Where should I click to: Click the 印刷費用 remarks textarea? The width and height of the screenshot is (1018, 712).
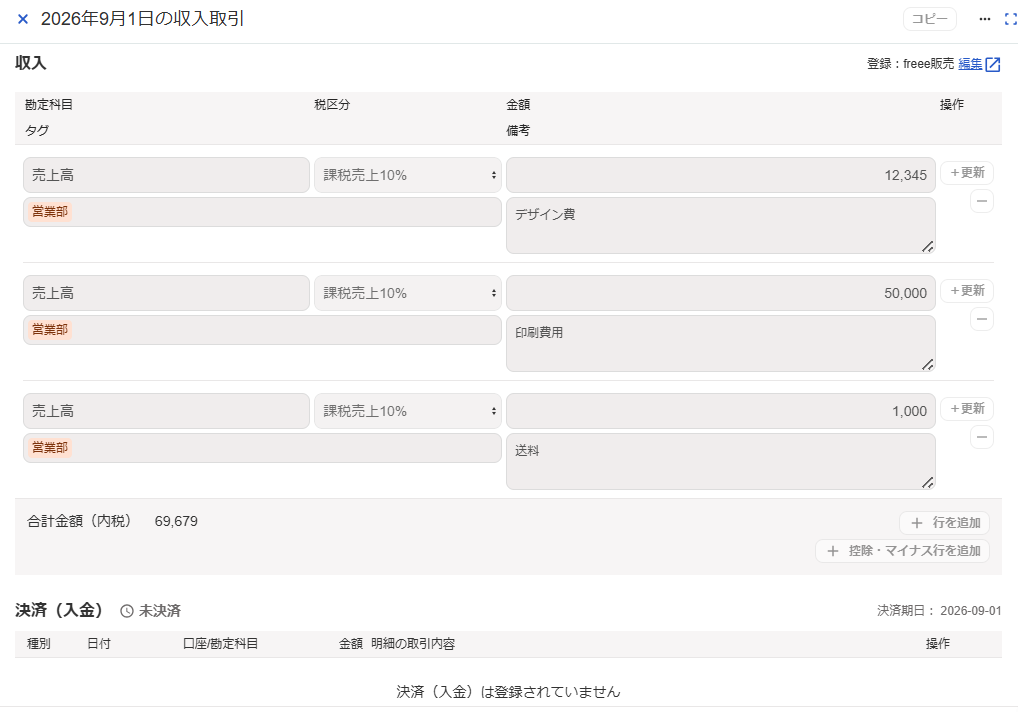(x=721, y=343)
